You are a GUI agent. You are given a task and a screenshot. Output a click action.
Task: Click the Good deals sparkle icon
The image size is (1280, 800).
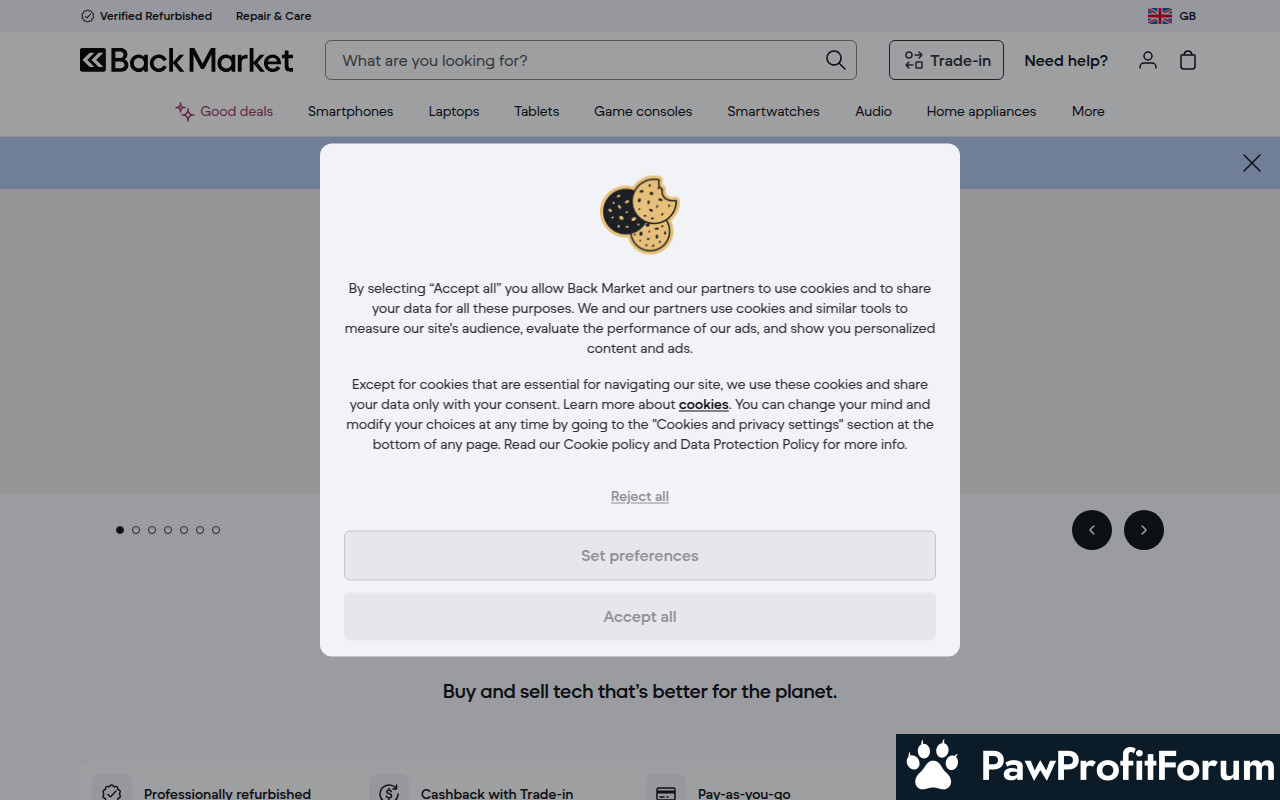click(x=185, y=111)
